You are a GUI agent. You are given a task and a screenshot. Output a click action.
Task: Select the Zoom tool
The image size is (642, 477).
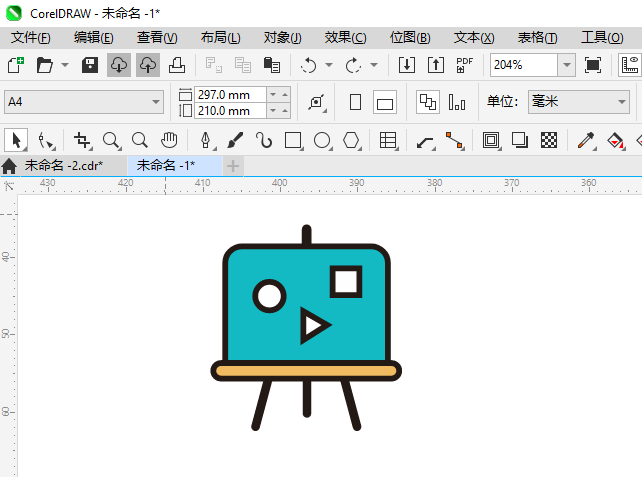pos(111,140)
